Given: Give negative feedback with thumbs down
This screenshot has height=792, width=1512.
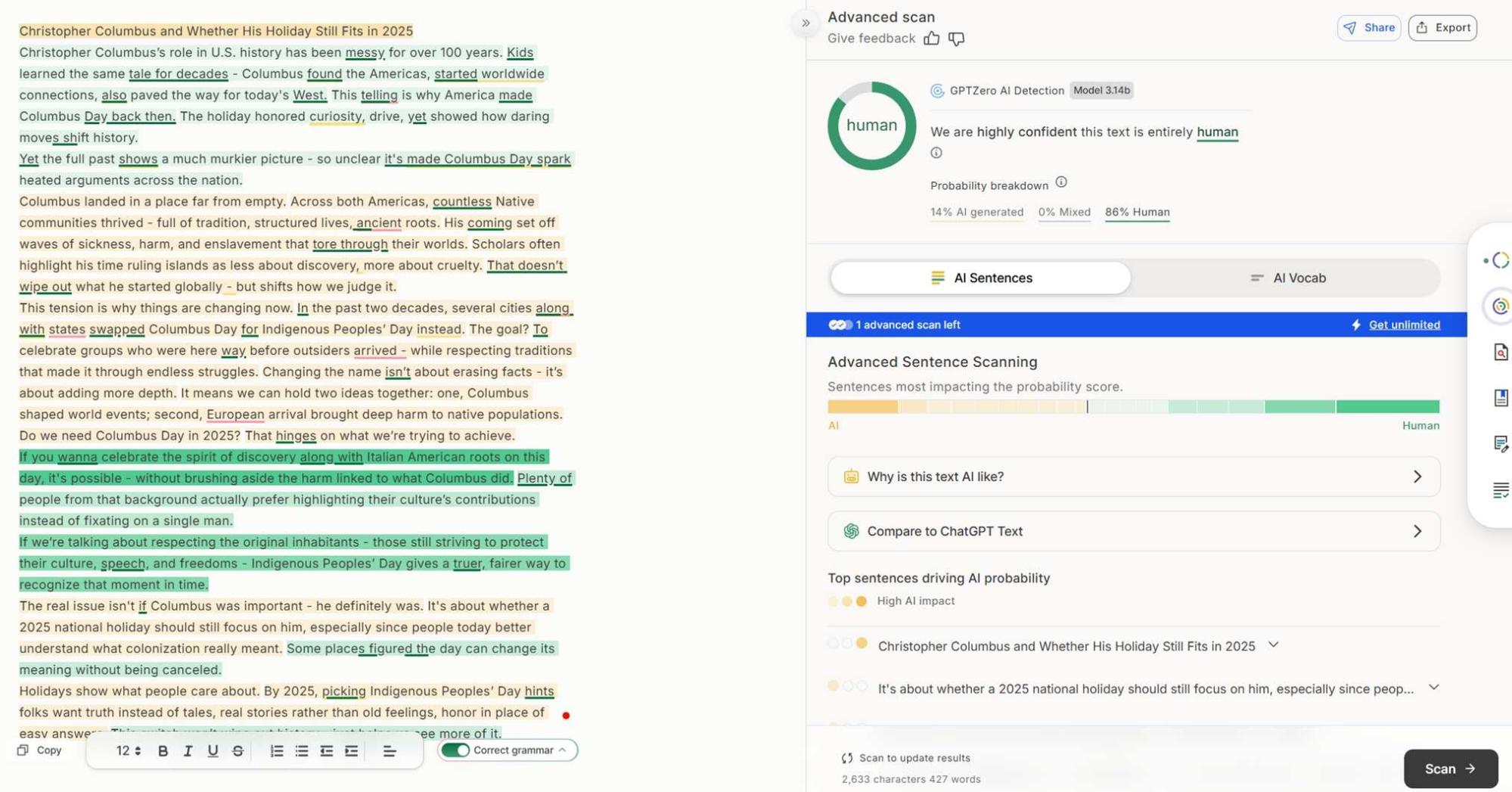Looking at the screenshot, I should [x=957, y=39].
